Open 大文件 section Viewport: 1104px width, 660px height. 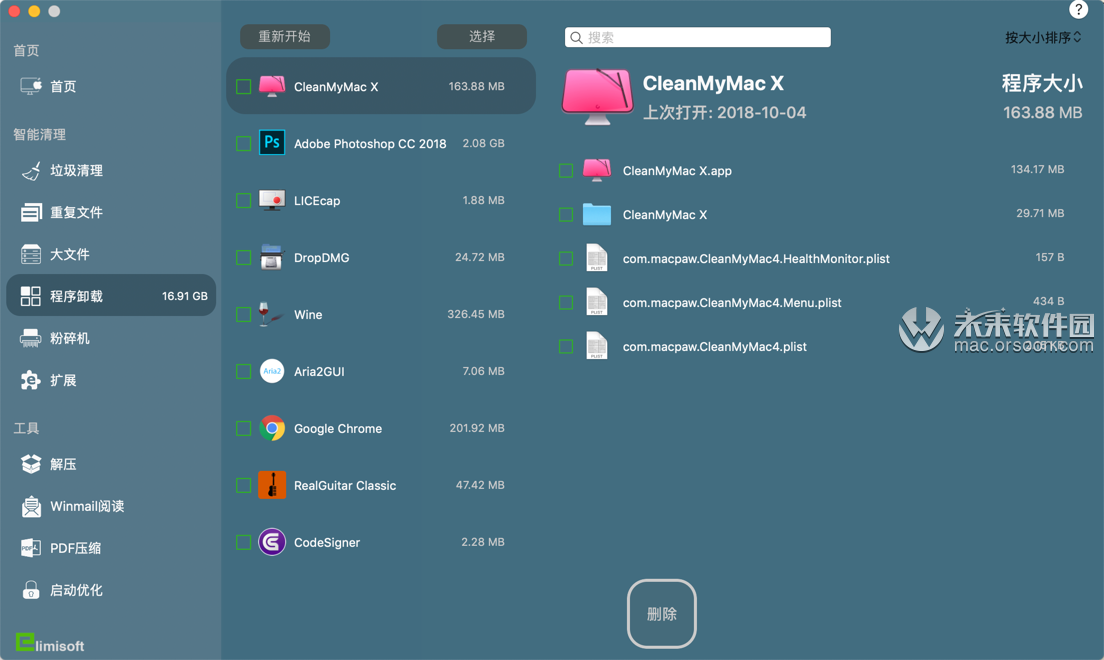(x=111, y=254)
